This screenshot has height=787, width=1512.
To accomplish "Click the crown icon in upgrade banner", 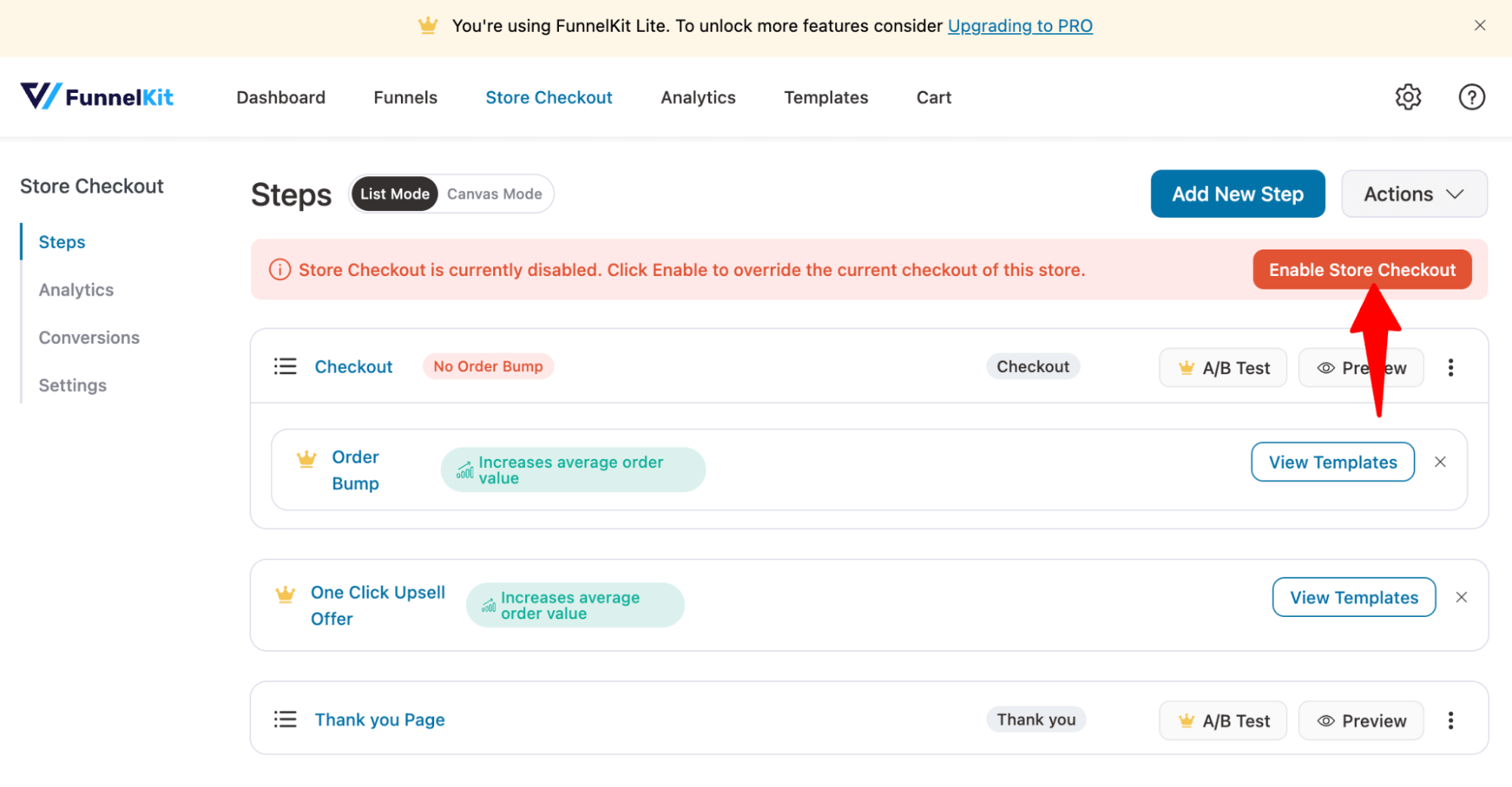I will click(428, 26).
